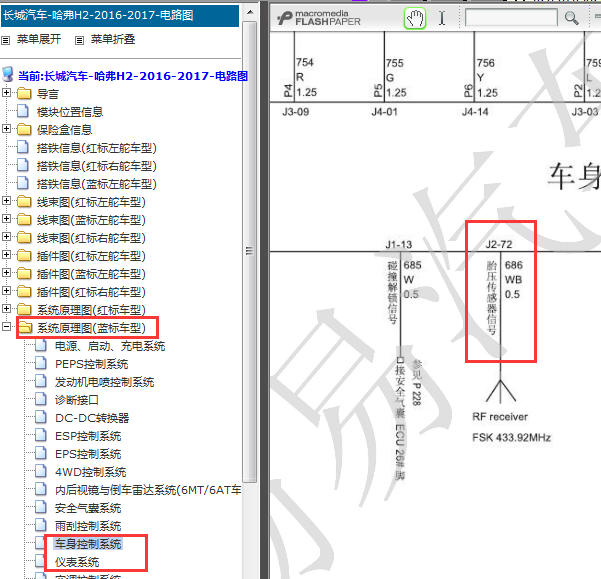Open 安全气囊系统 diagram
The height and width of the screenshot is (579, 601).
(x=88, y=508)
